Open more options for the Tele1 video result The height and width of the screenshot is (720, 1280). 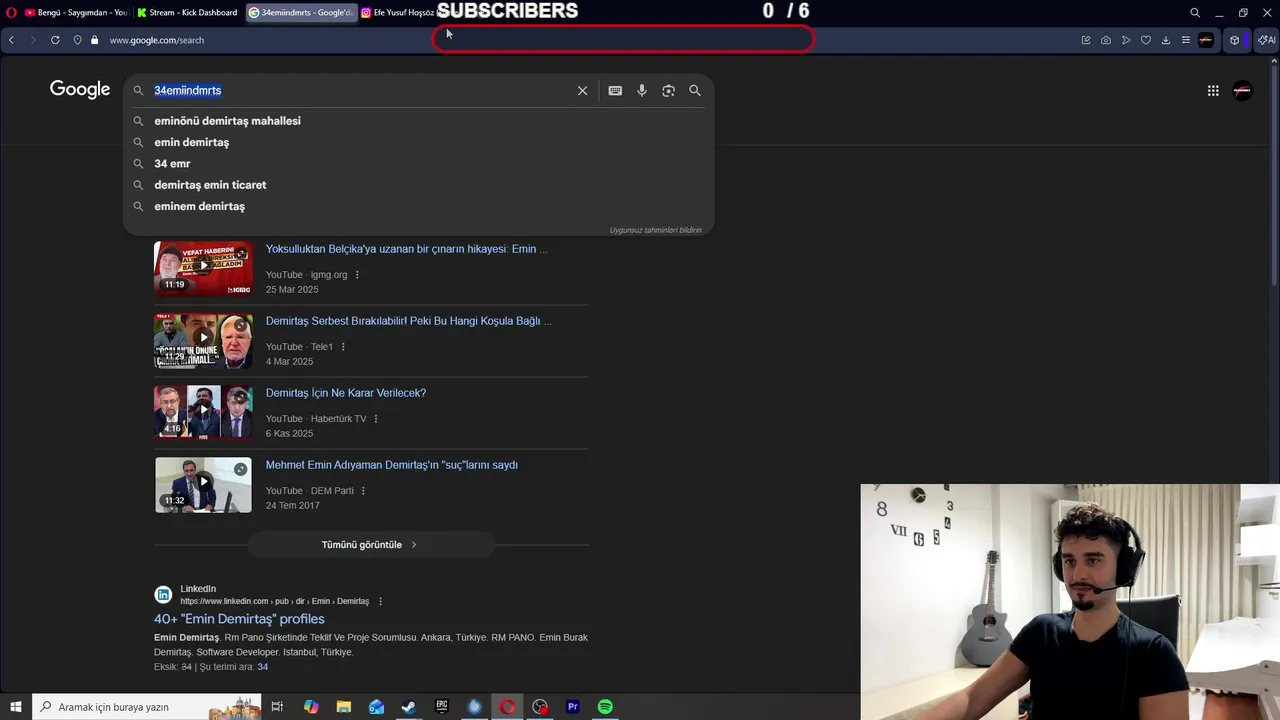[x=343, y=347]
